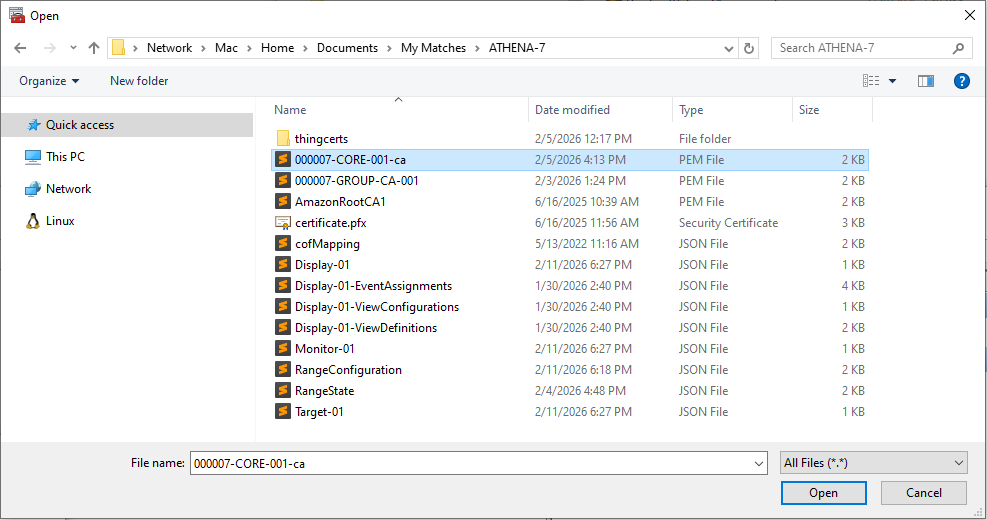This screenshot has height=520, width=987.
Task: Click Network in the address breadcrumb
Action: tap(169, 48)
